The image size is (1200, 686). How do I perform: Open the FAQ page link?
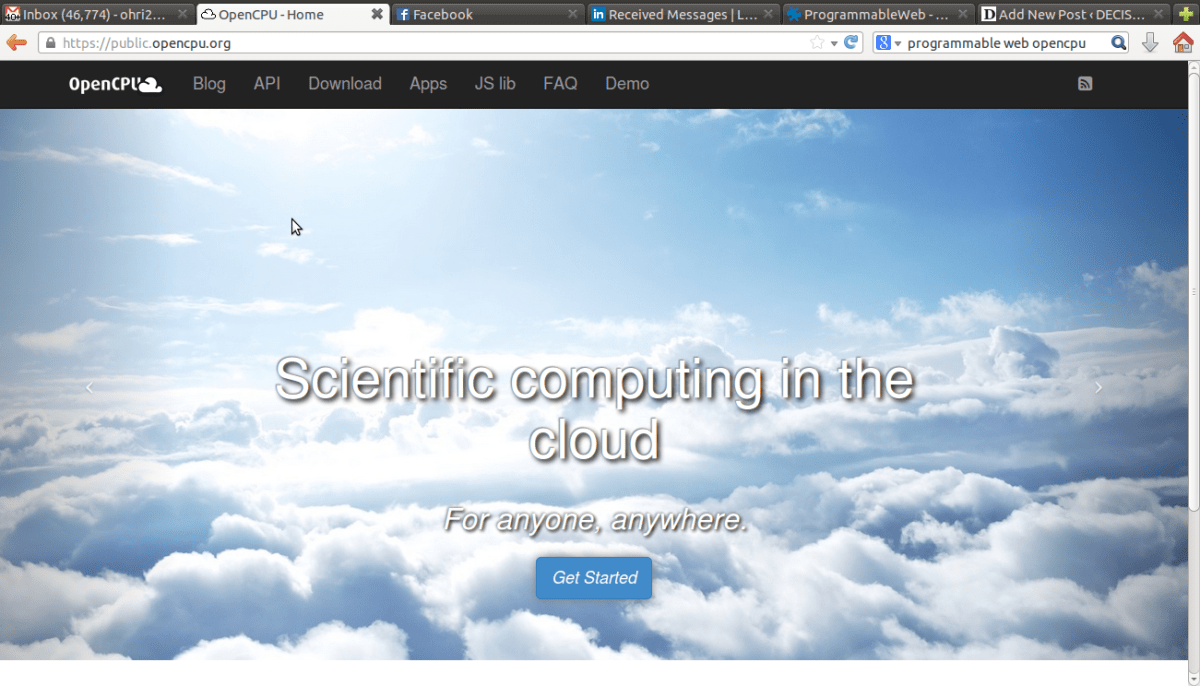[560, 84]
